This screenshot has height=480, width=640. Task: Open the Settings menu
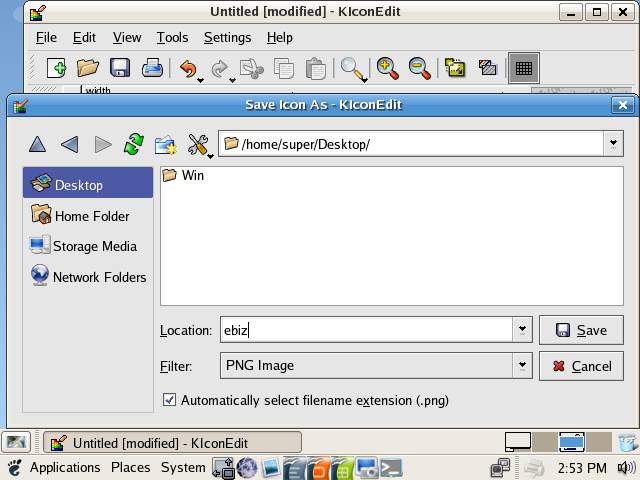pyautogui.click(x=227, y=37)
